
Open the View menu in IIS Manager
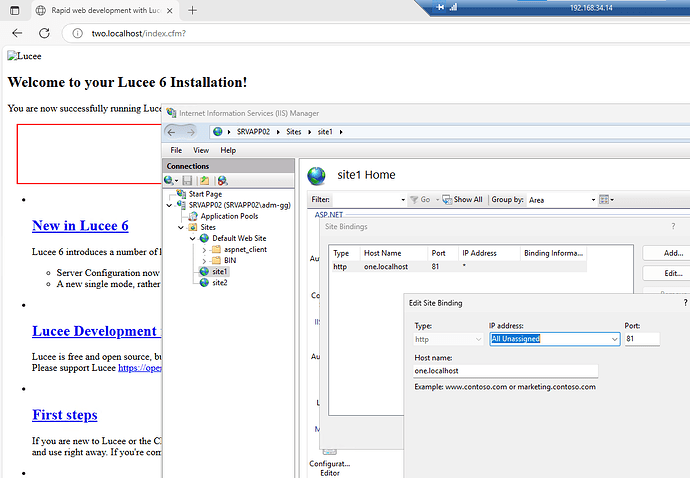coord(201,150)
